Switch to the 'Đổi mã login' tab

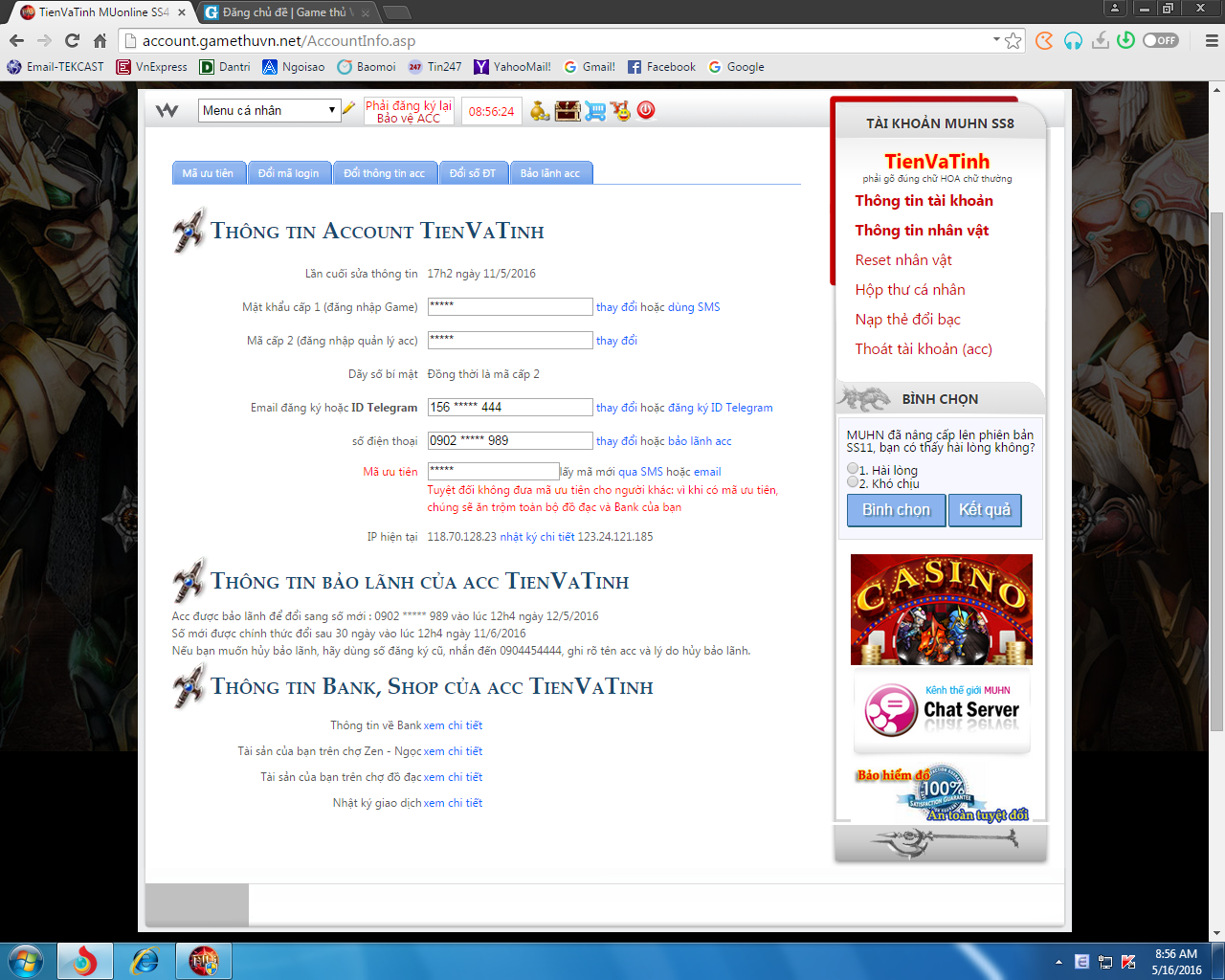[288, 173]
